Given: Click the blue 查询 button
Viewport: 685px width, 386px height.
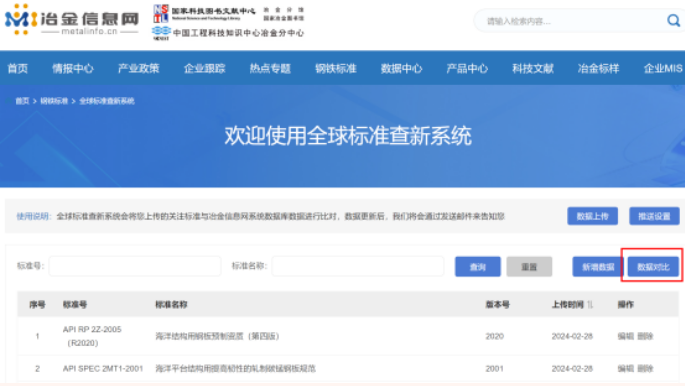Looking at the screenshot, I should point(477,267).
